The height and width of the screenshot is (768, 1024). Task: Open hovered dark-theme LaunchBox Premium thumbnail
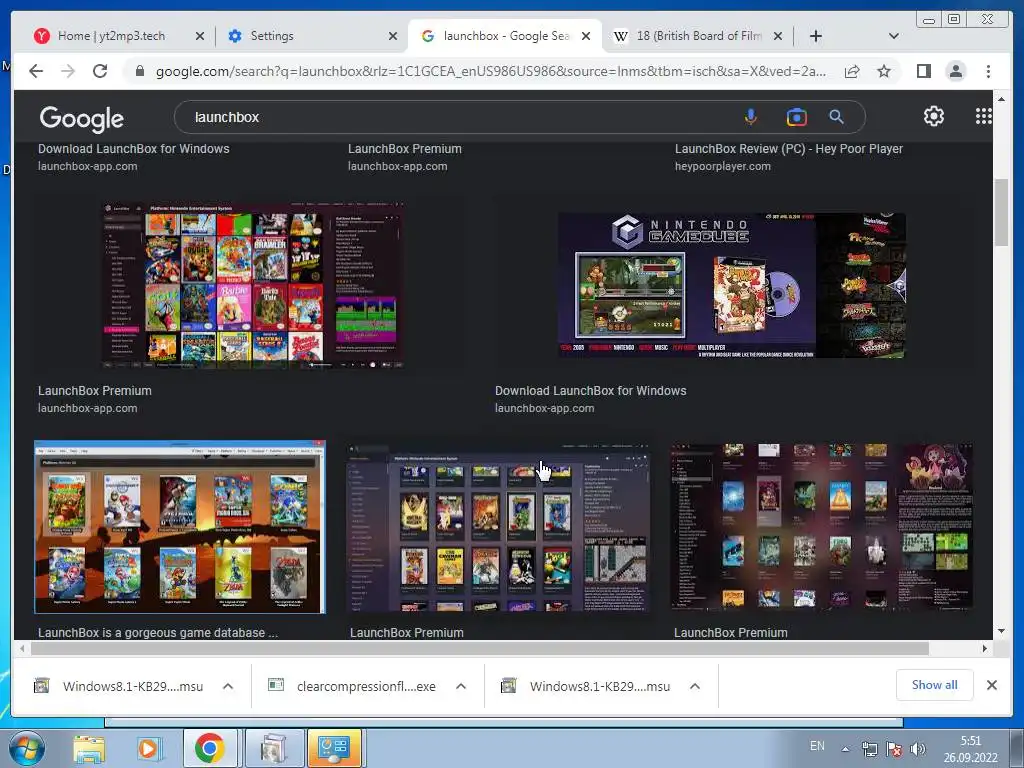click(x=498, y=527)
